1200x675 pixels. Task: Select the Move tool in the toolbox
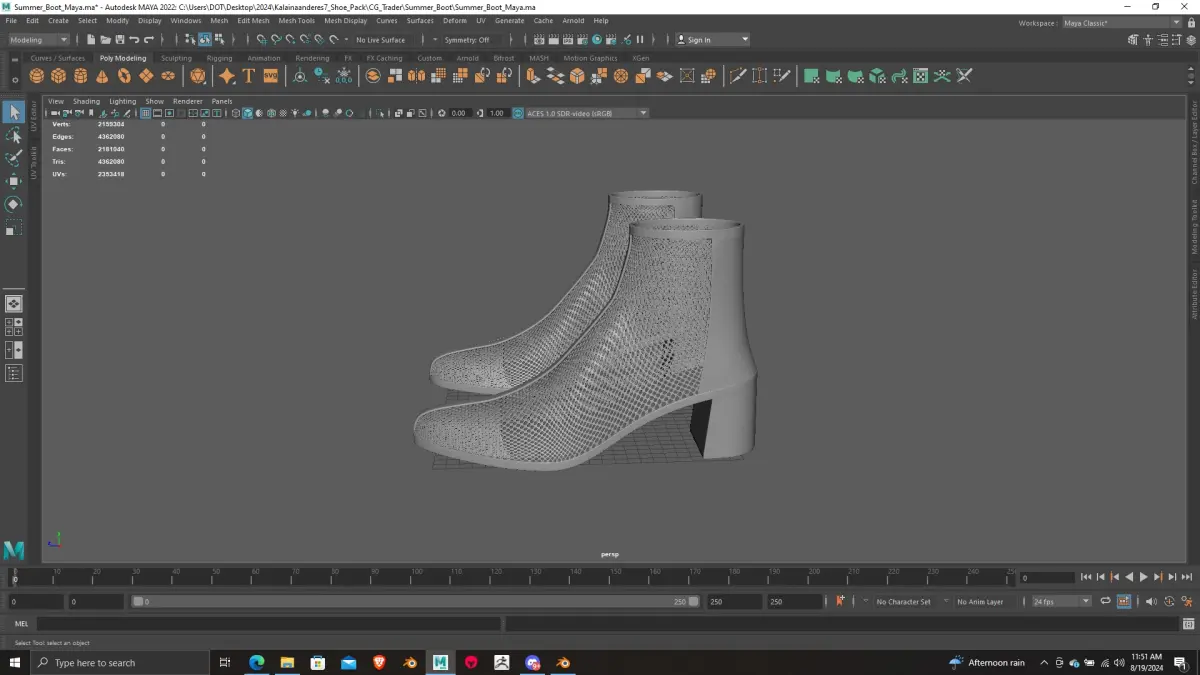point(14,181)
